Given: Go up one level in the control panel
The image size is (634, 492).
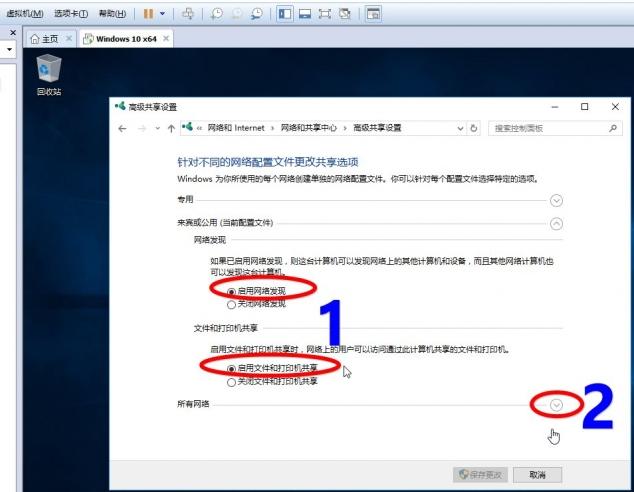Looking at the screenshot, I should click(171, 129).
